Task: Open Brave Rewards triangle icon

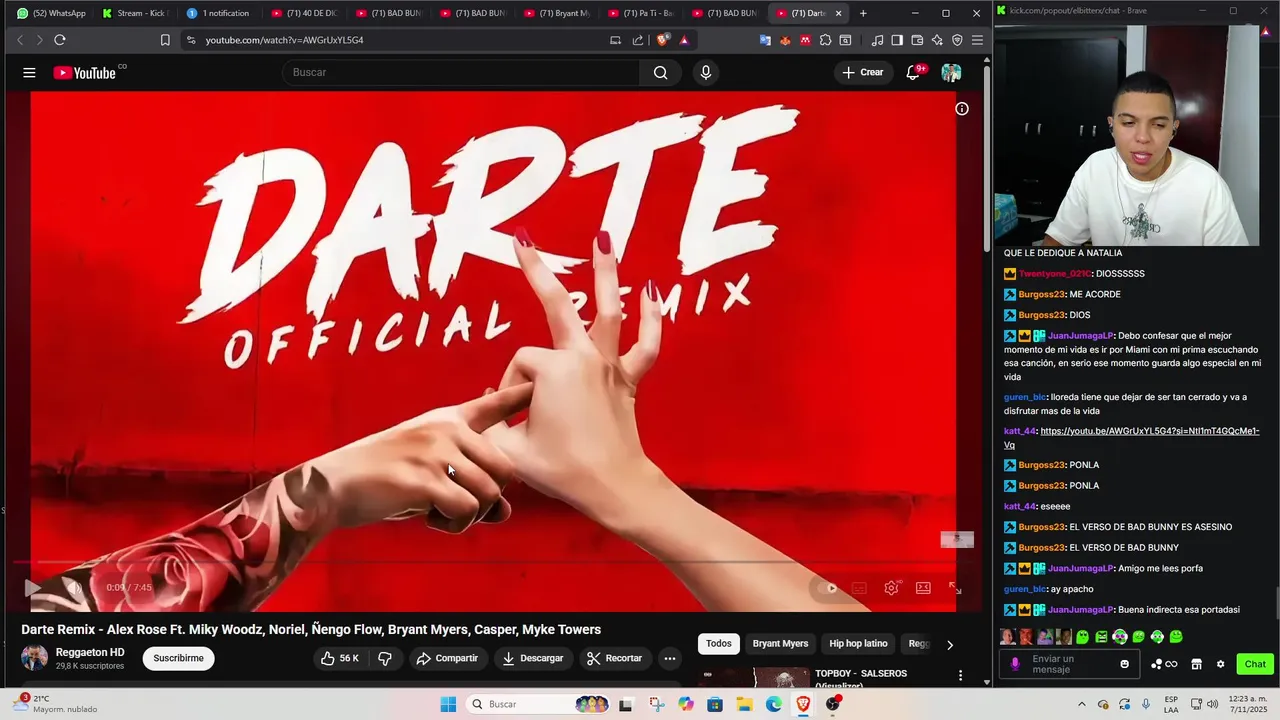Action: (684, 40)
